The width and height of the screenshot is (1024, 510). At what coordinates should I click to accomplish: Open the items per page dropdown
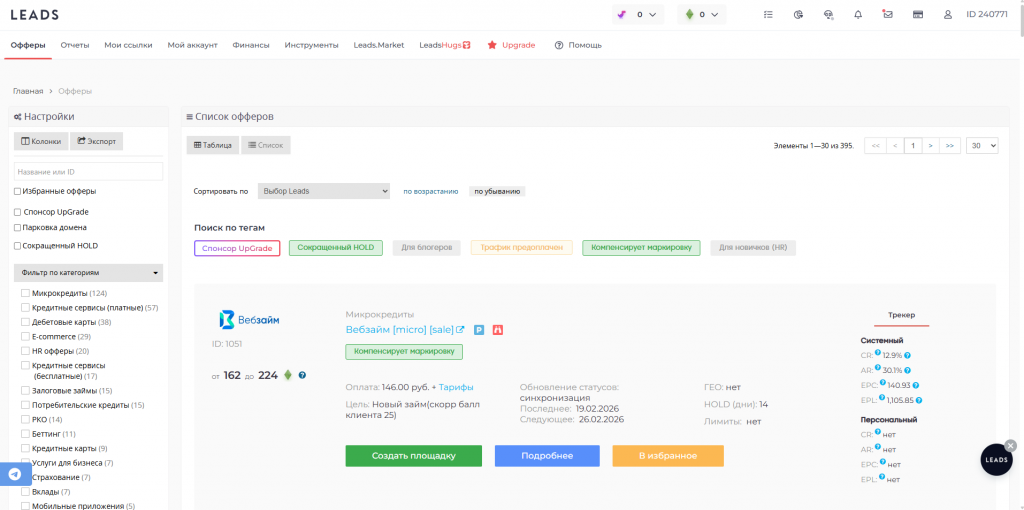(981, 145)
